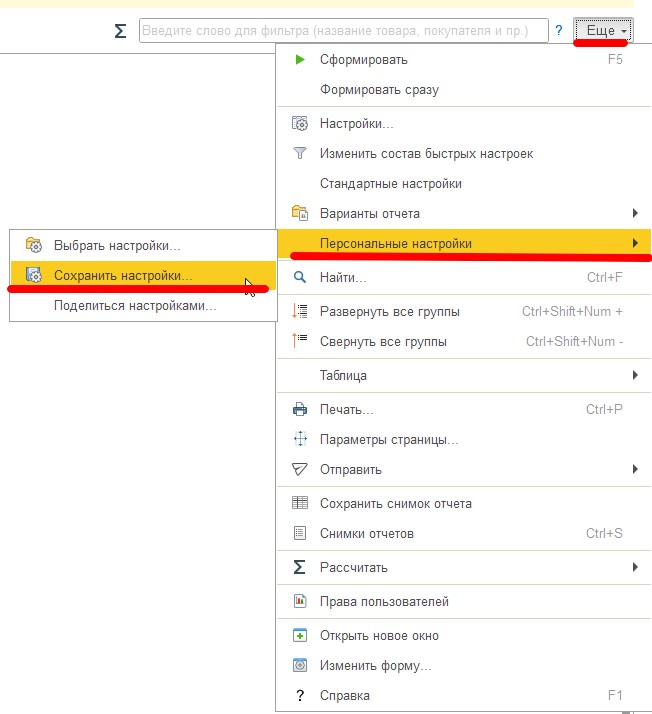The width and height of the screenshot is (652, 714).
Task: Click the filter word input field
Action: [343, 31]
